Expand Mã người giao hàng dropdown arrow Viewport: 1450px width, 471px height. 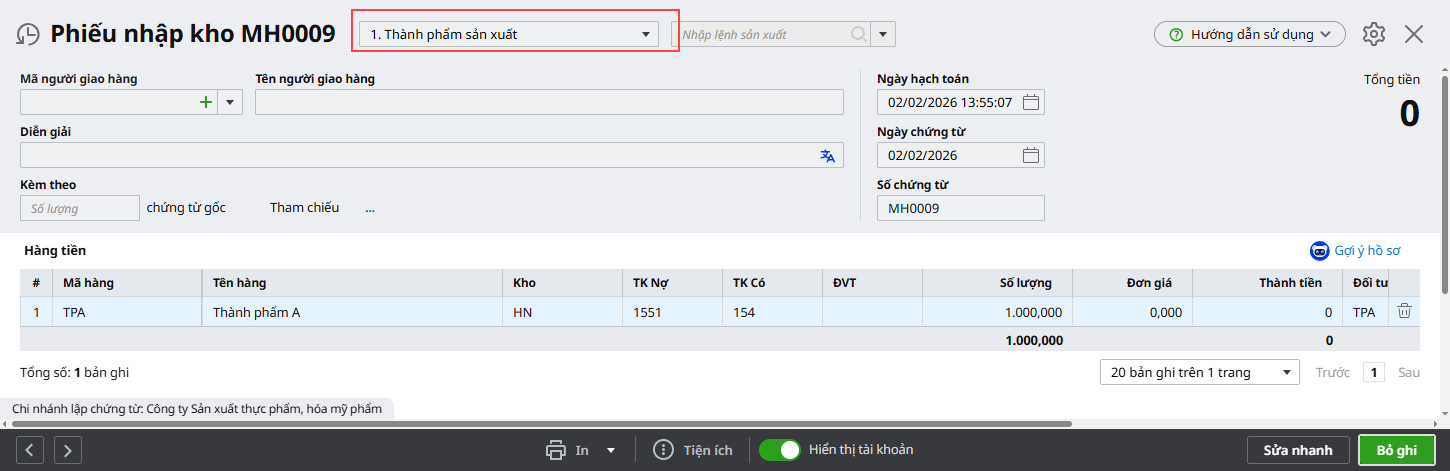click(x=230, y=102)
